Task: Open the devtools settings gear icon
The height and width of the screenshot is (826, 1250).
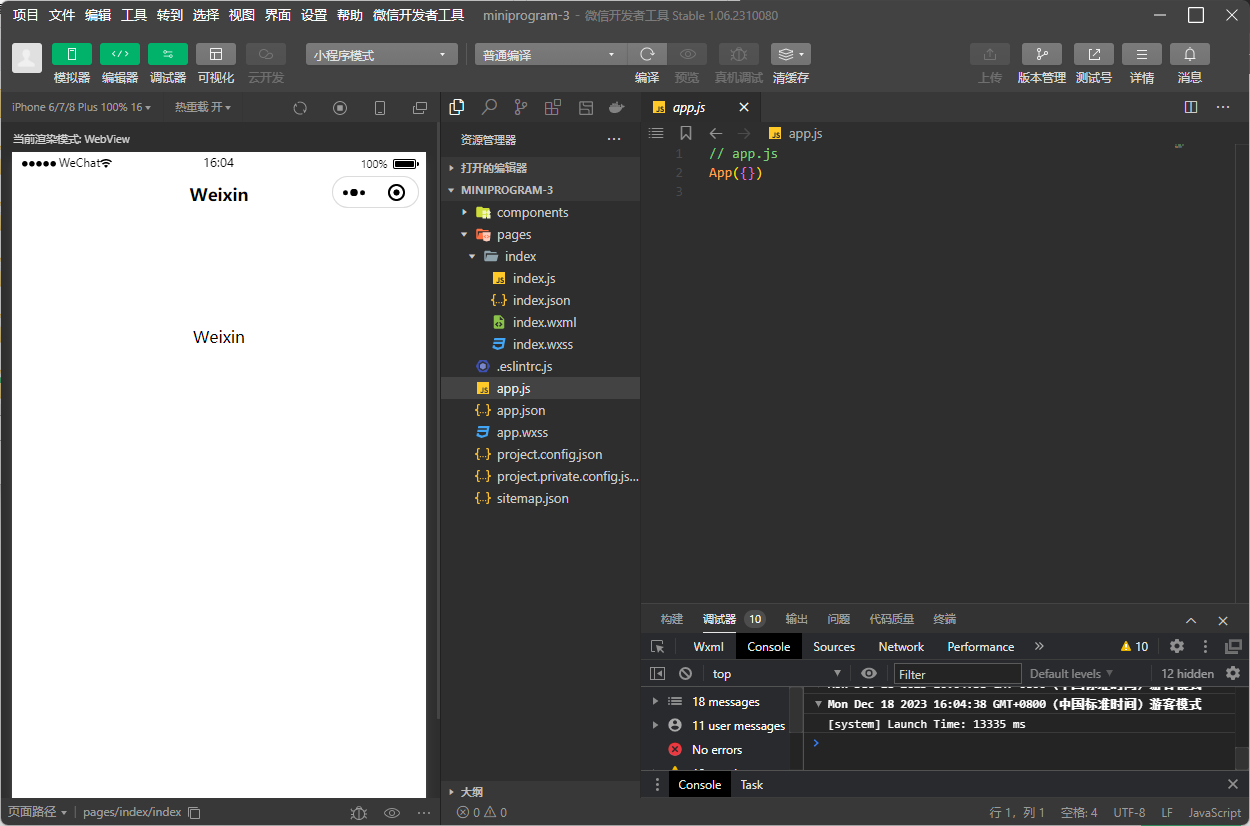Action: tap(1177, 646)
